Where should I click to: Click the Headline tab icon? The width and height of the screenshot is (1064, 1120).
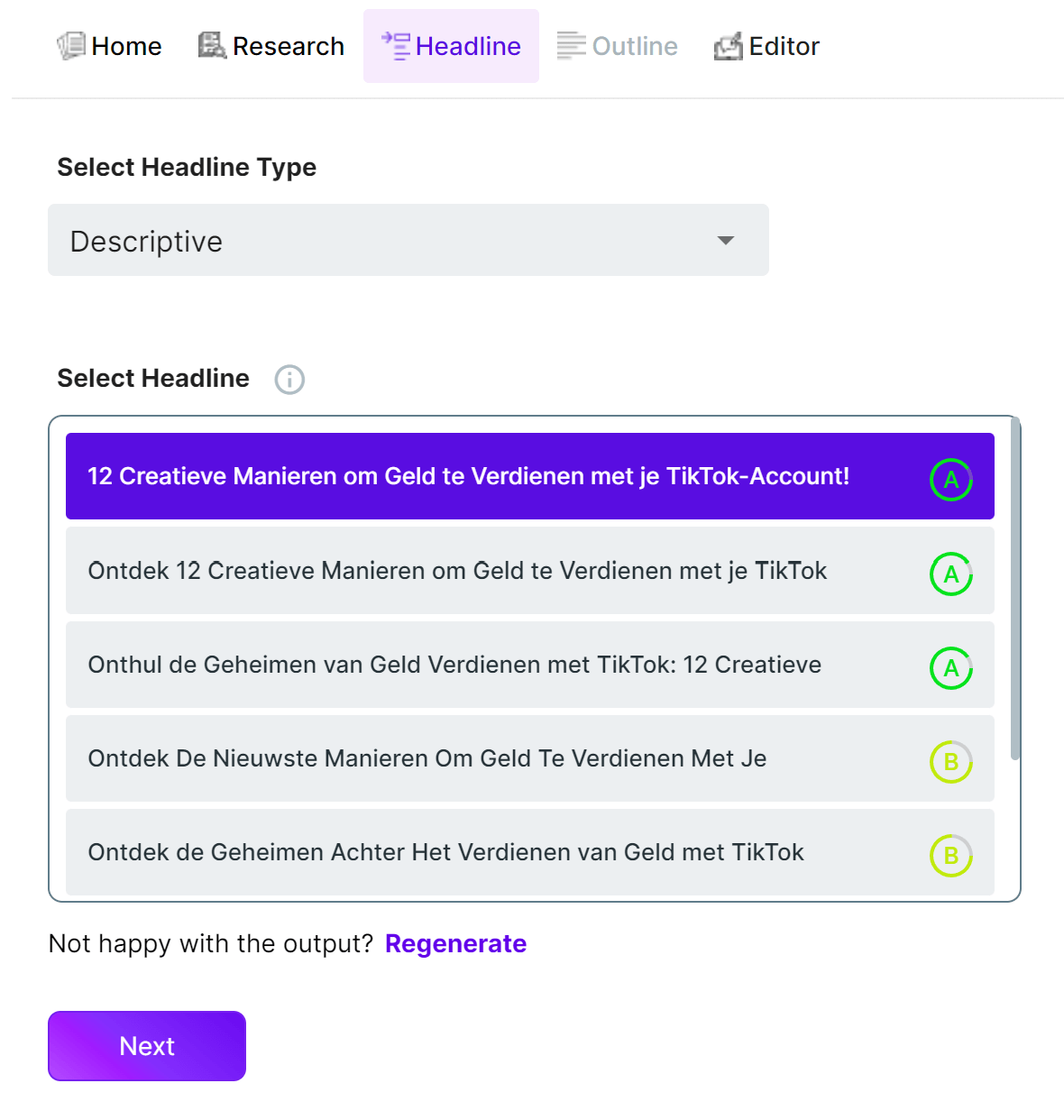coord(396,46)
